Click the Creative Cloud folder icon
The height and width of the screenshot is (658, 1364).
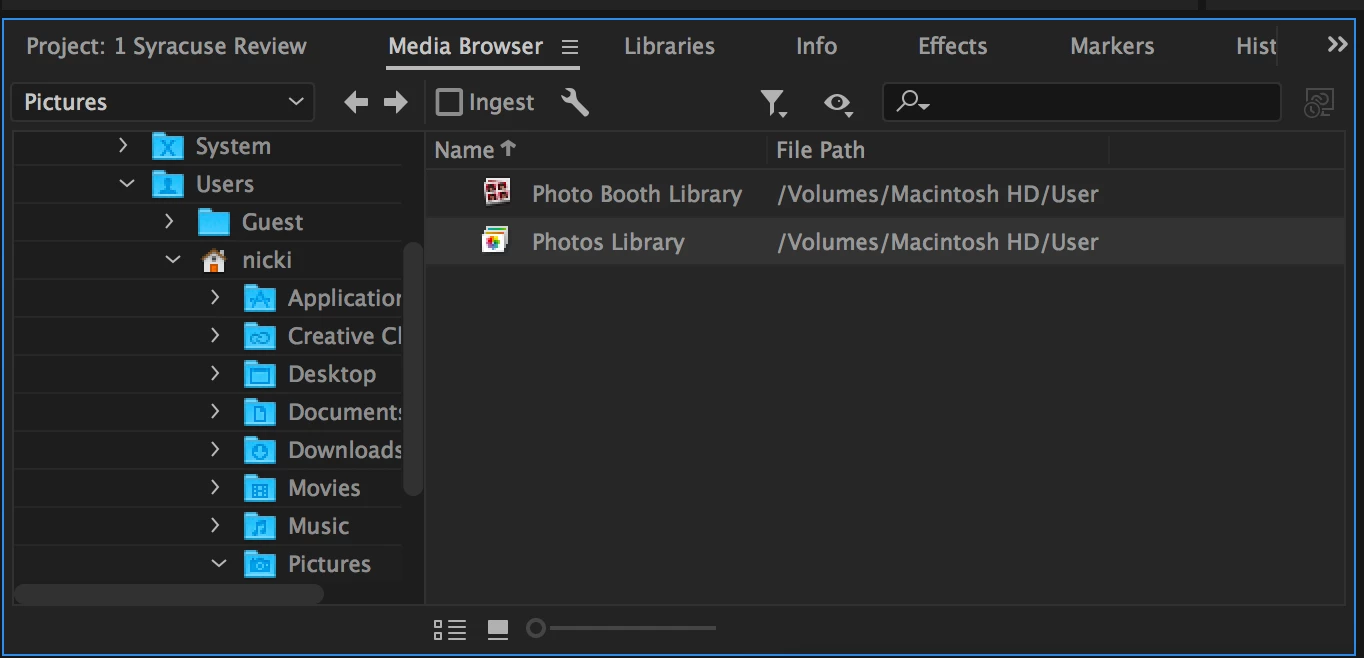pyautogui.click(x=260, y=336)
